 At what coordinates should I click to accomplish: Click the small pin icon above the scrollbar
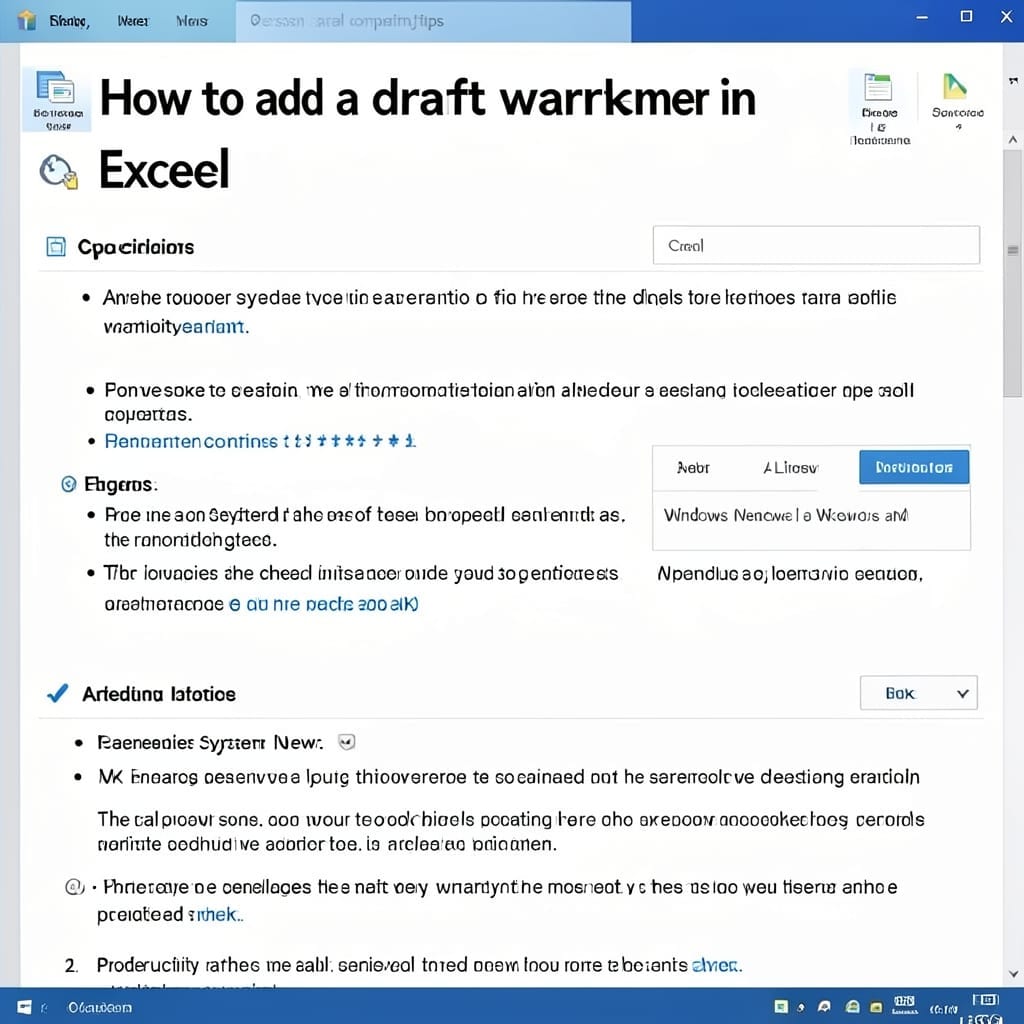point(1013,80)
